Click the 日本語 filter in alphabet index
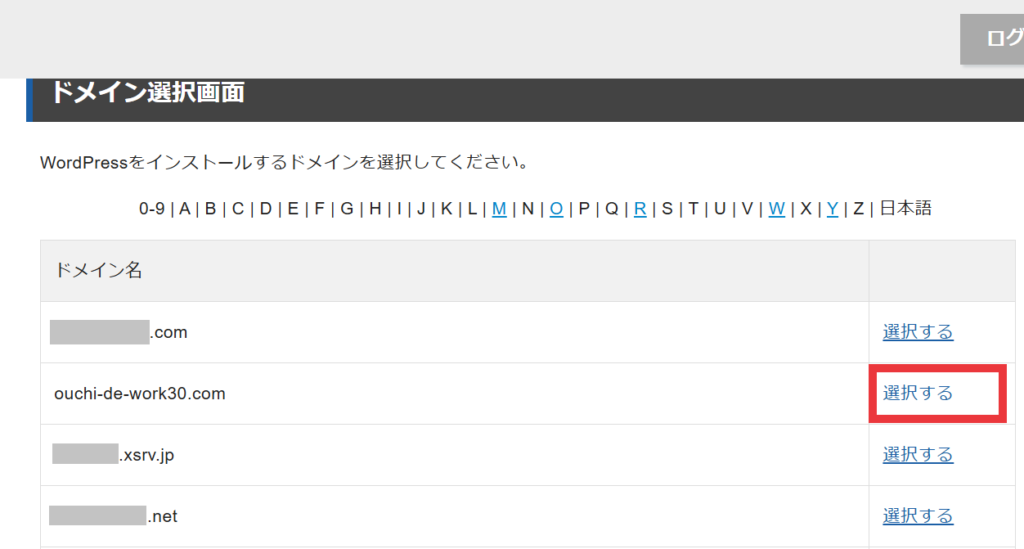 pyautogui.click(x=905, y=209)
